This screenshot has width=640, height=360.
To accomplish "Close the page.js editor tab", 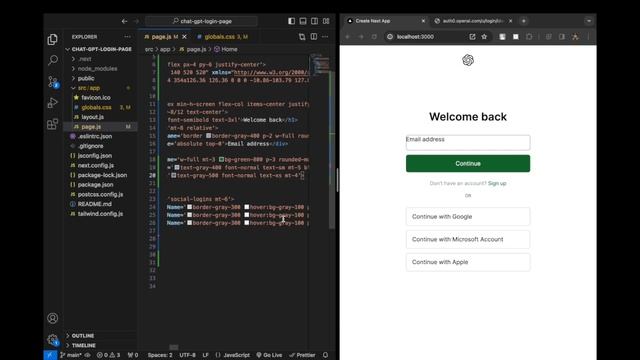I will click(x=184, y=37).
